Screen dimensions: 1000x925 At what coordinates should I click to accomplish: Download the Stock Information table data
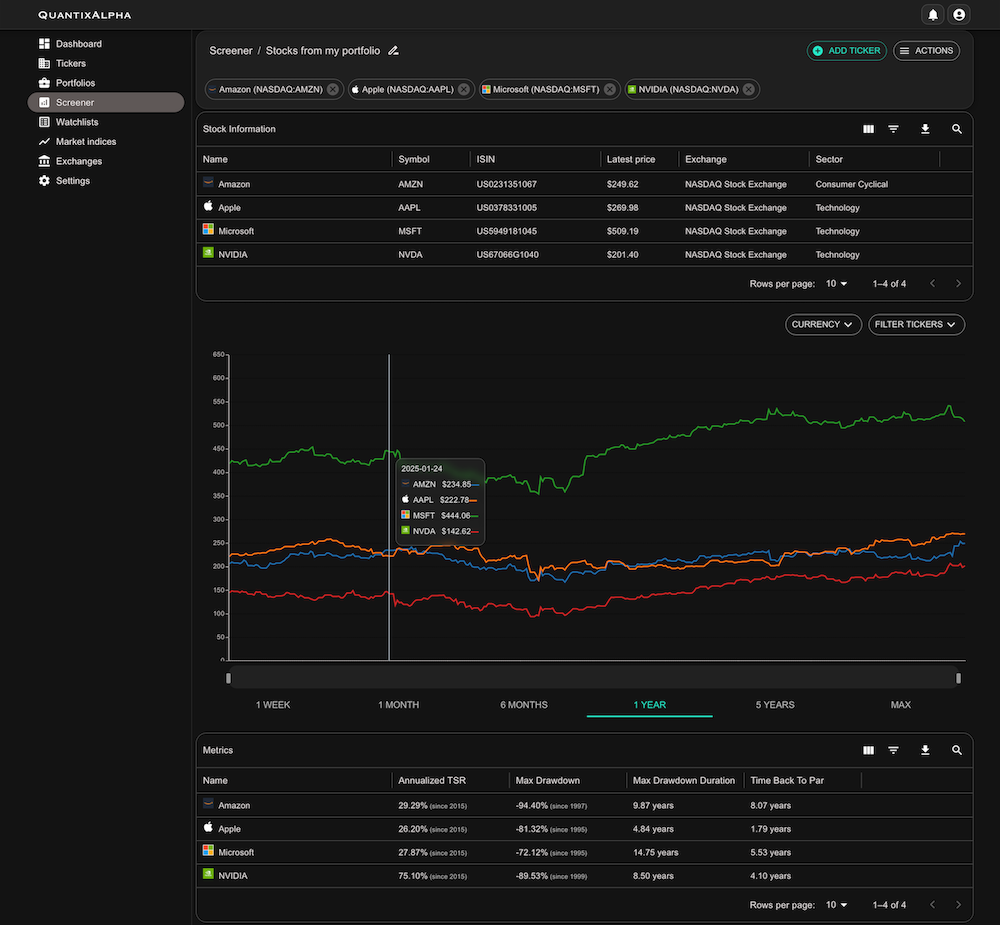925,129
